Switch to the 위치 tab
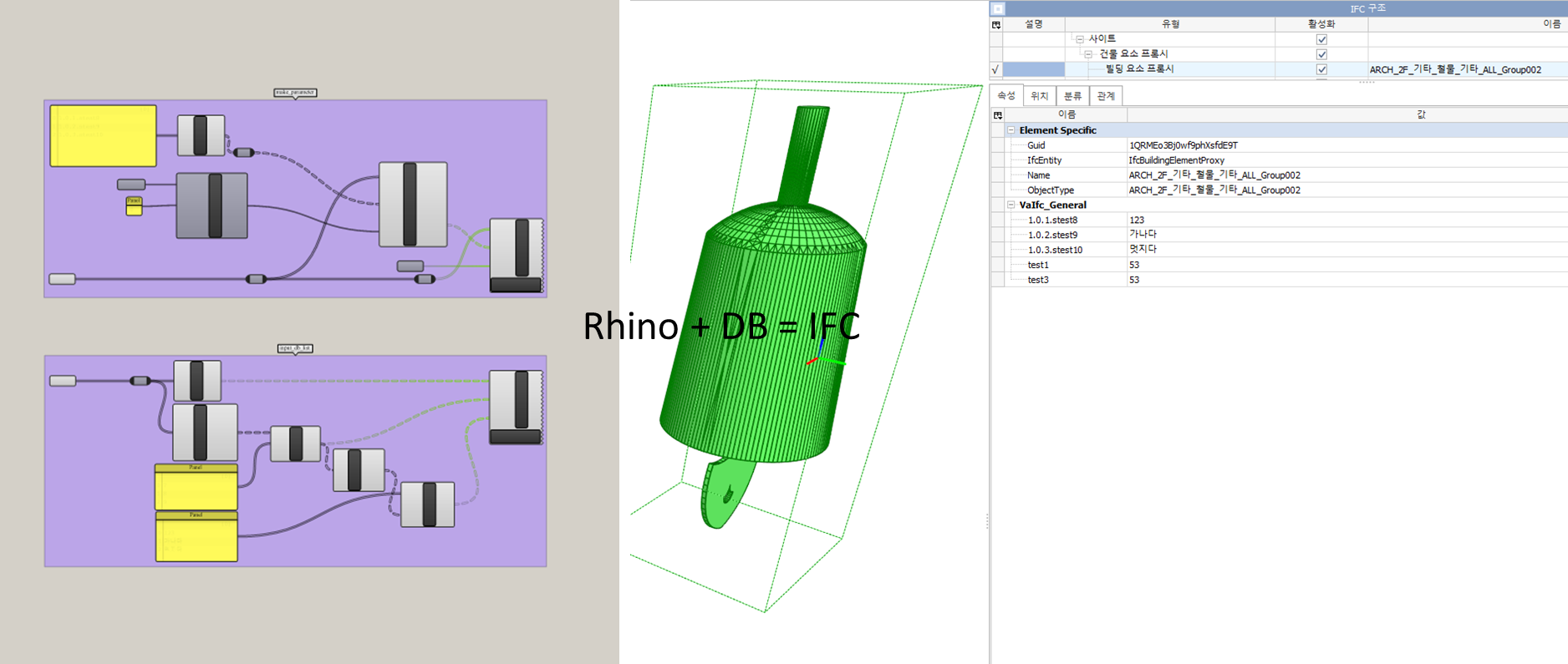The height and width of the screenshot is (664, 1568). (1040, 96)
